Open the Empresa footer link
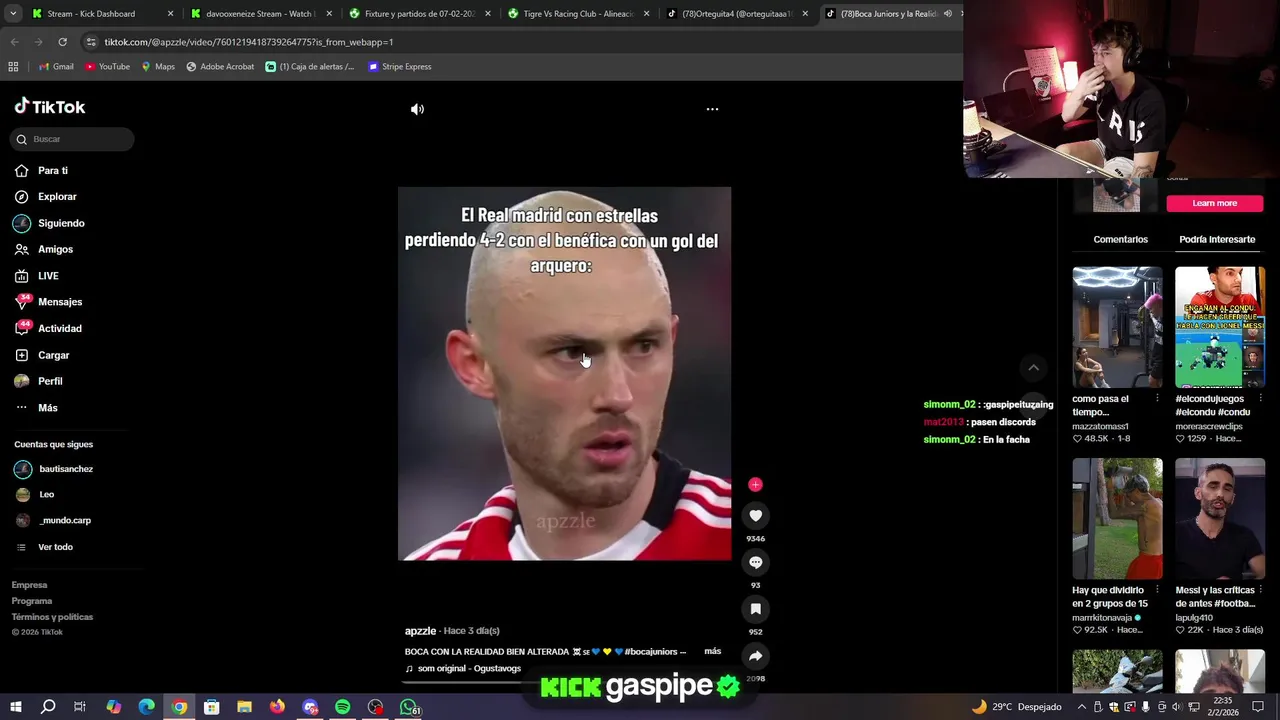 (29, 585)
